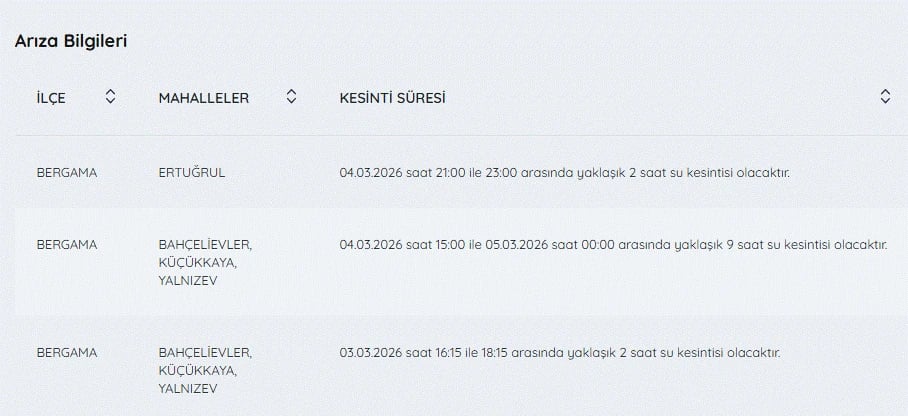Click the sort arrows beside İLÇE header
Screen dimensions: 908x416
click(x=110, y=97)
